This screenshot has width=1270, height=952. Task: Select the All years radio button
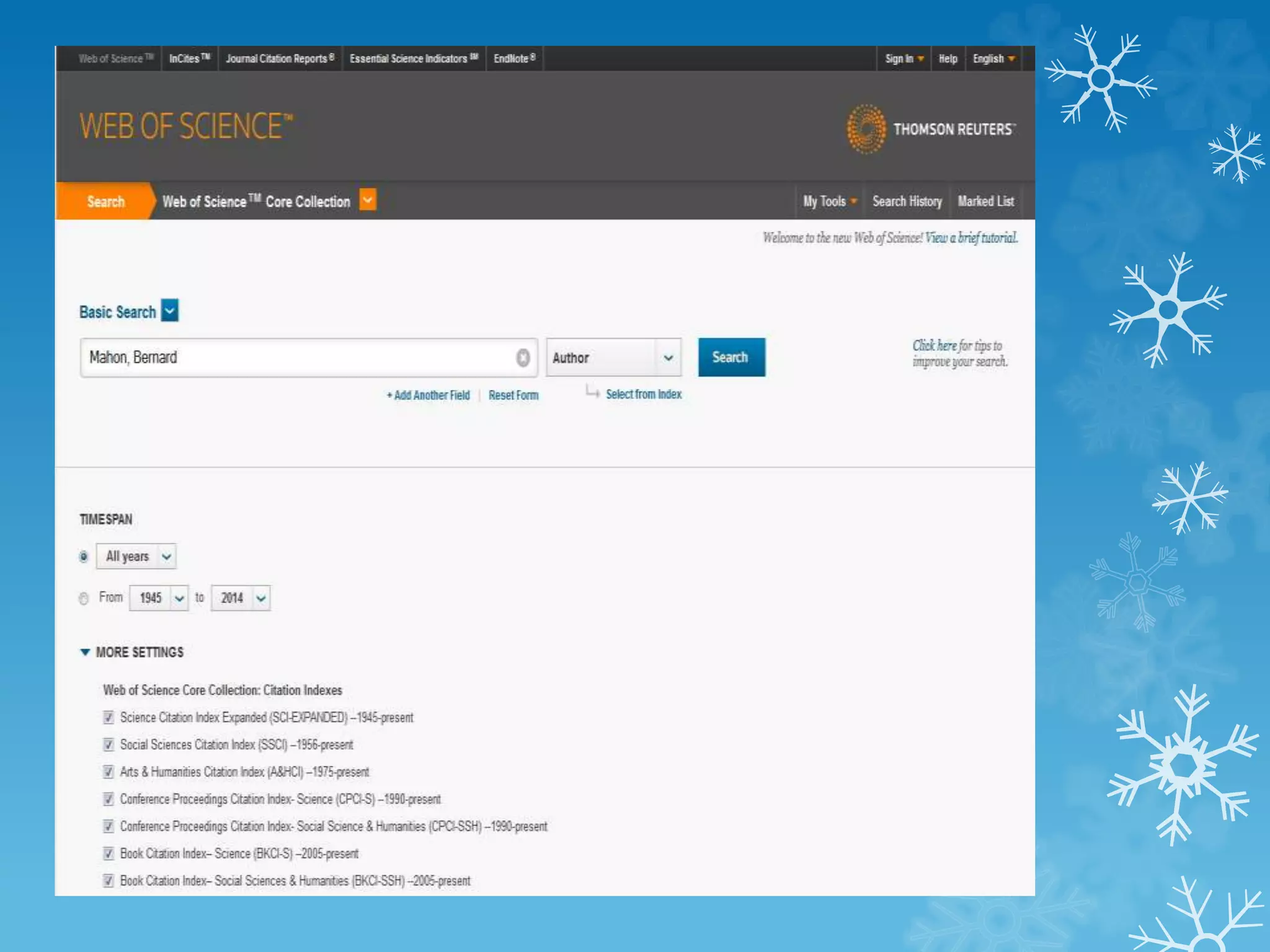pyautogui.click(x=84, y=557)
